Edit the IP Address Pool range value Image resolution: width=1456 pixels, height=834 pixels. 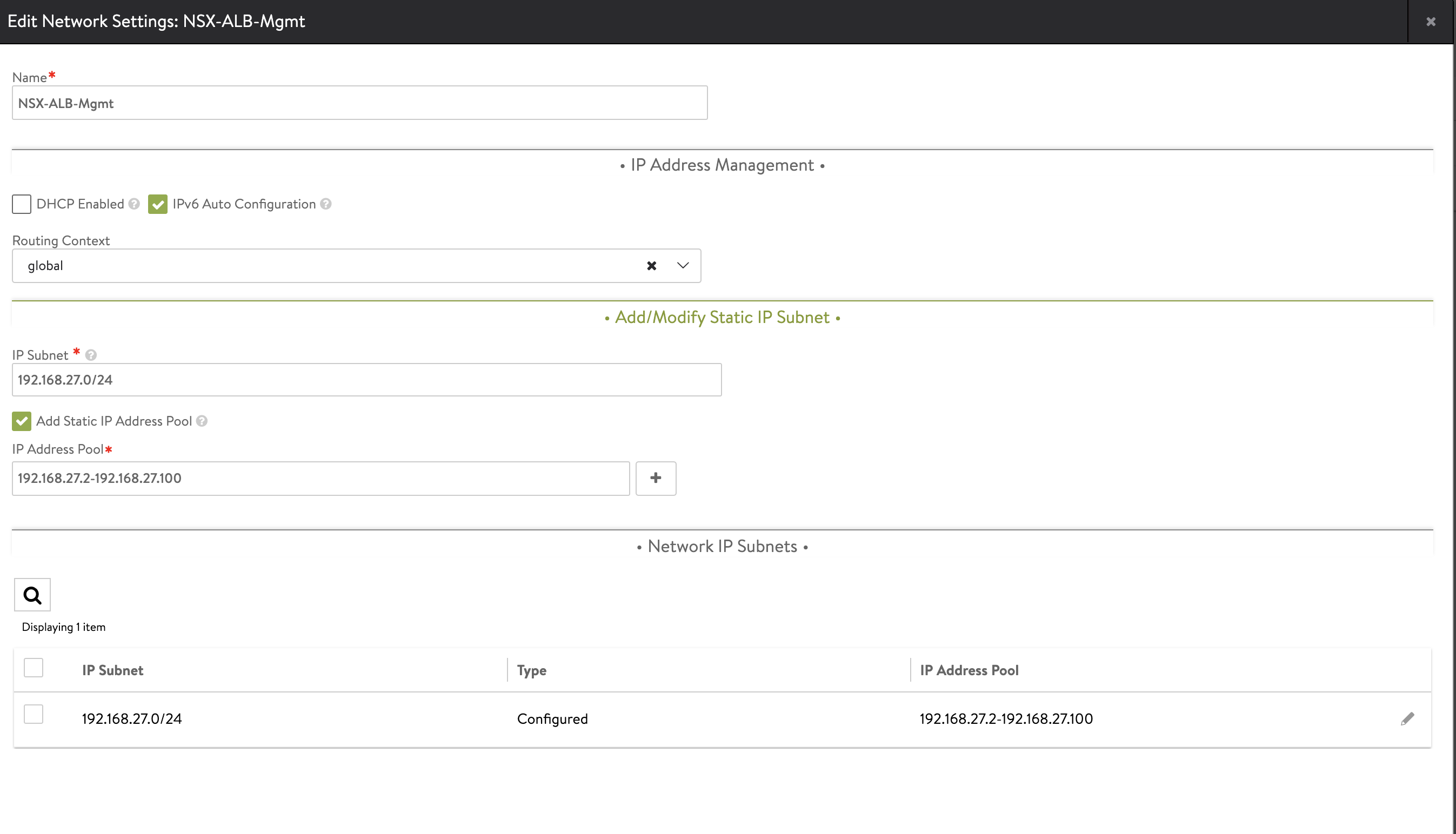click(320, 477)
